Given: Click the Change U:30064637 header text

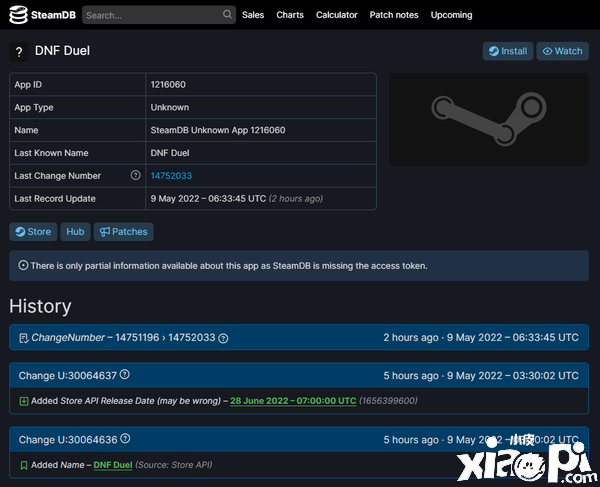Looking at the screenshot, I should coord(68,376).
